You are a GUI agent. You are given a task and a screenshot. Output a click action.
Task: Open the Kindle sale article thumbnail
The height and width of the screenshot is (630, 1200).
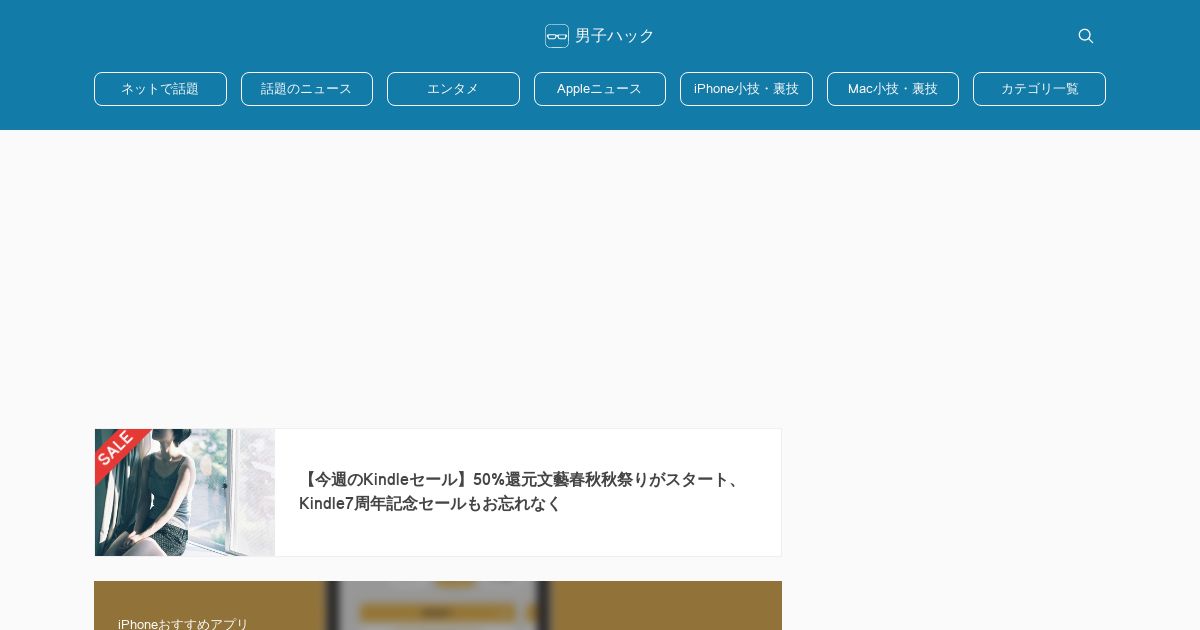point(185,492)
